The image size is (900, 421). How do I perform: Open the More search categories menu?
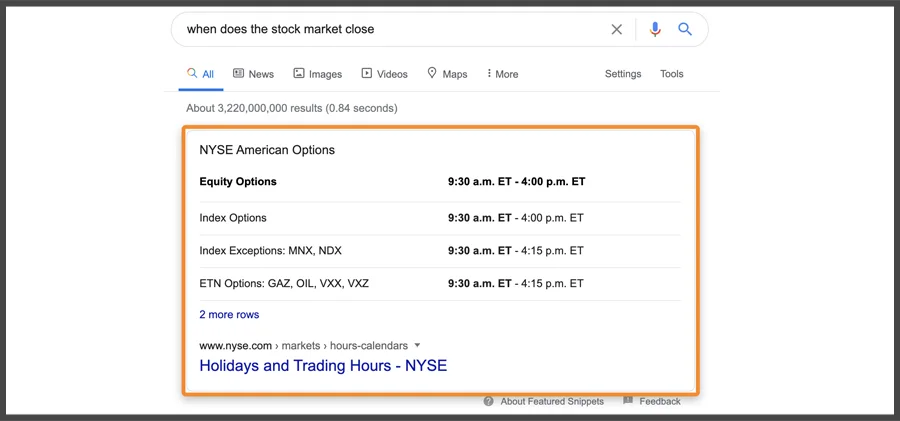pyautogui.click(x=502, y=74)
